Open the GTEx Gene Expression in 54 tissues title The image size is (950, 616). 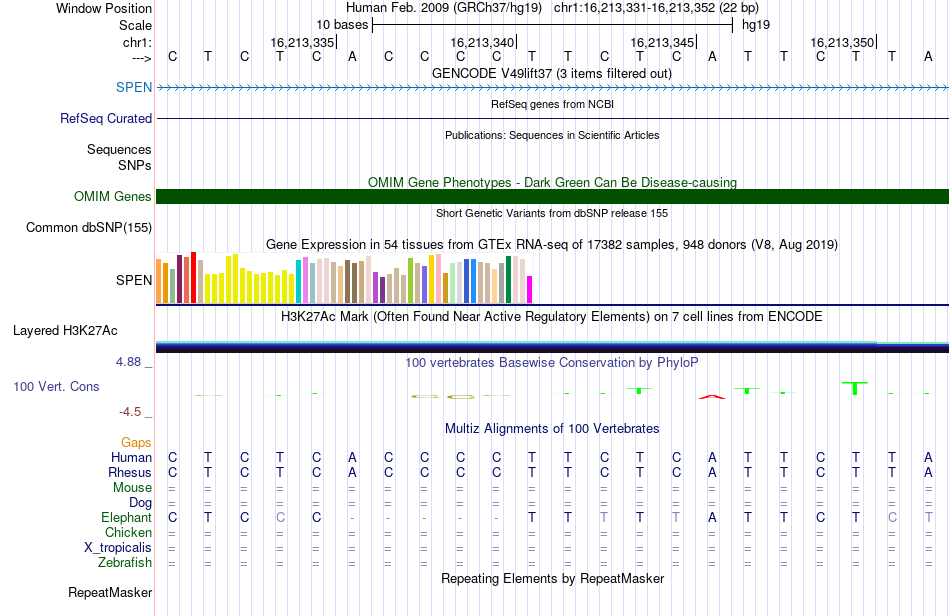tap(552, 245)
